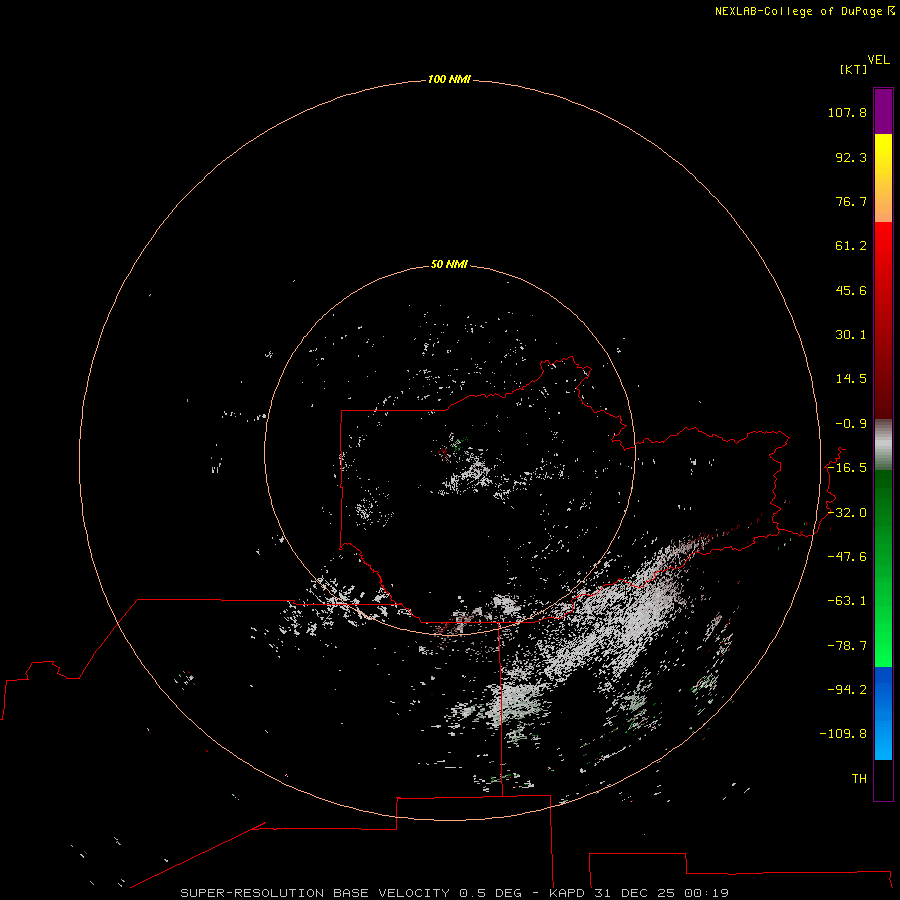This screenshot has width=900, height=900.
Task: Click the [KT] units label
Action: click(x=854, y=69)
